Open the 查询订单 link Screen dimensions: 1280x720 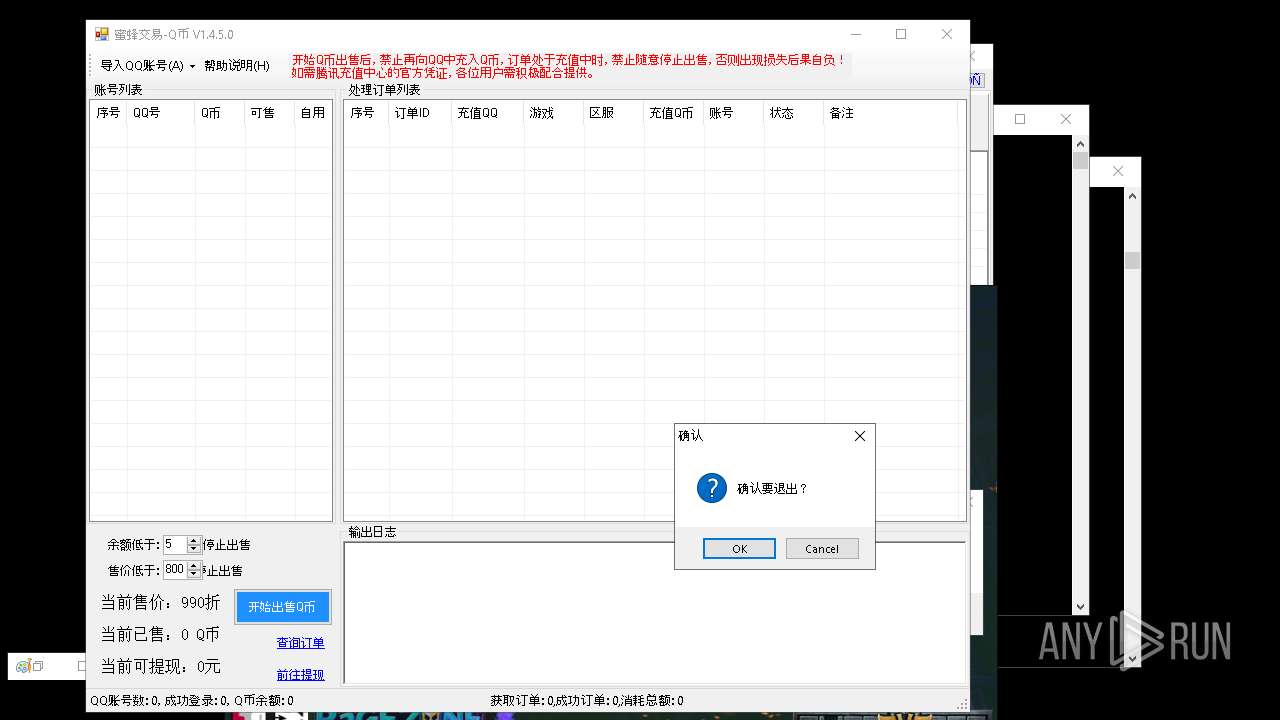pos(301,643)
